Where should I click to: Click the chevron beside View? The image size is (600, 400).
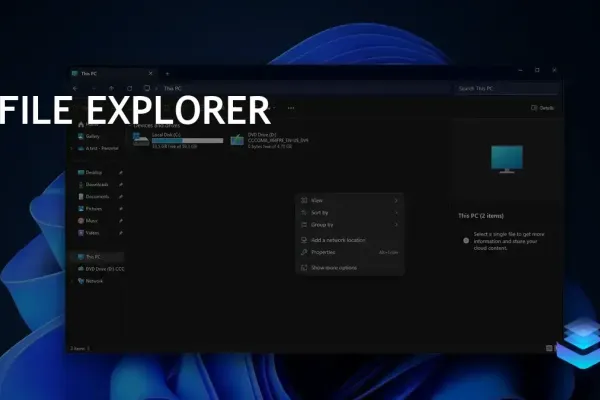pyautogui.click(x=396, y=201)
